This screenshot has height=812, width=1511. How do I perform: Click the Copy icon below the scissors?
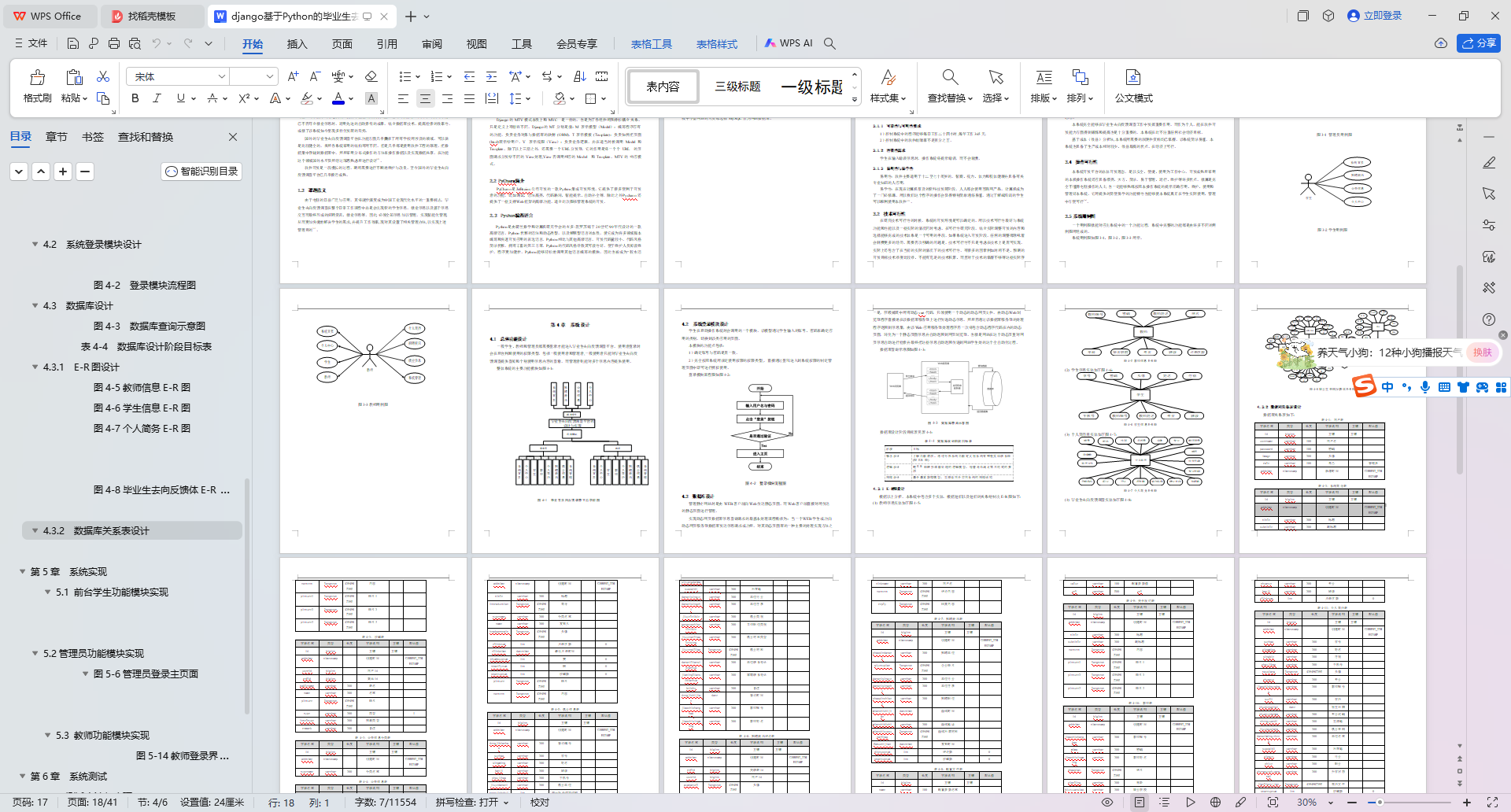point(103,98)
